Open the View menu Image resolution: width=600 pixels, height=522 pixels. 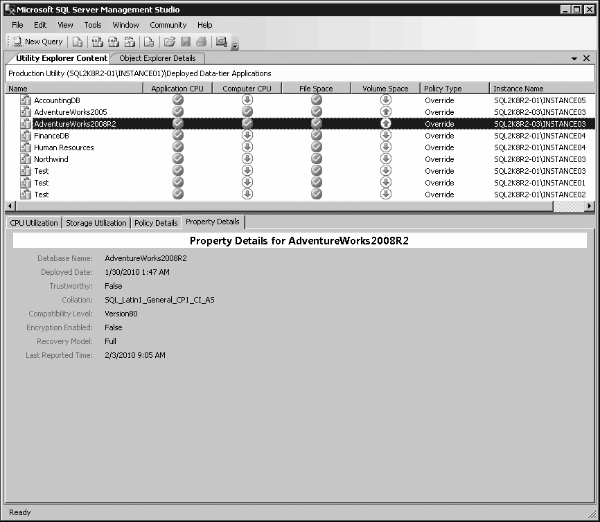pos(65,25)
